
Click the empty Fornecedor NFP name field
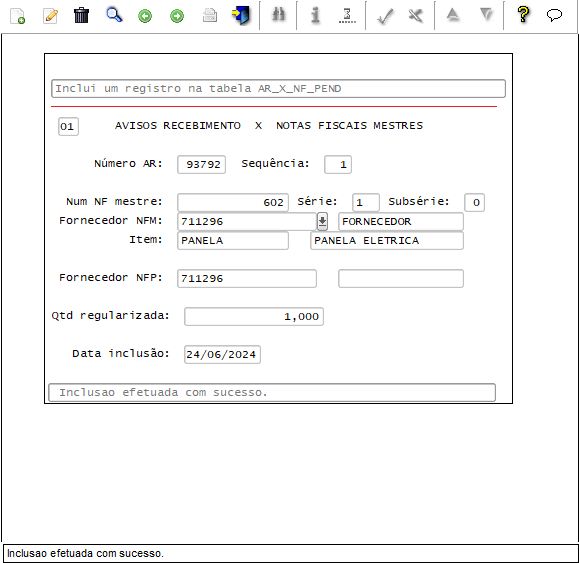[401, 278]
